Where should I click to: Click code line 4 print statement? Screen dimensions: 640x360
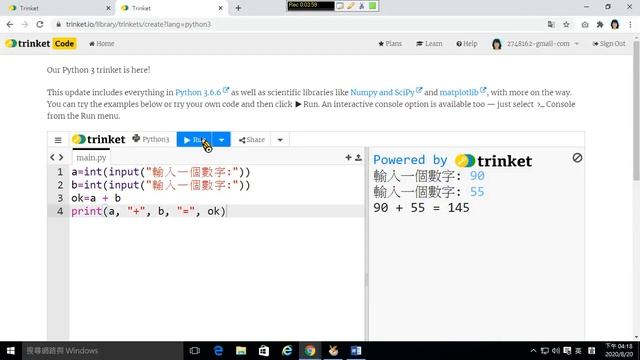[x=149, y=211]
